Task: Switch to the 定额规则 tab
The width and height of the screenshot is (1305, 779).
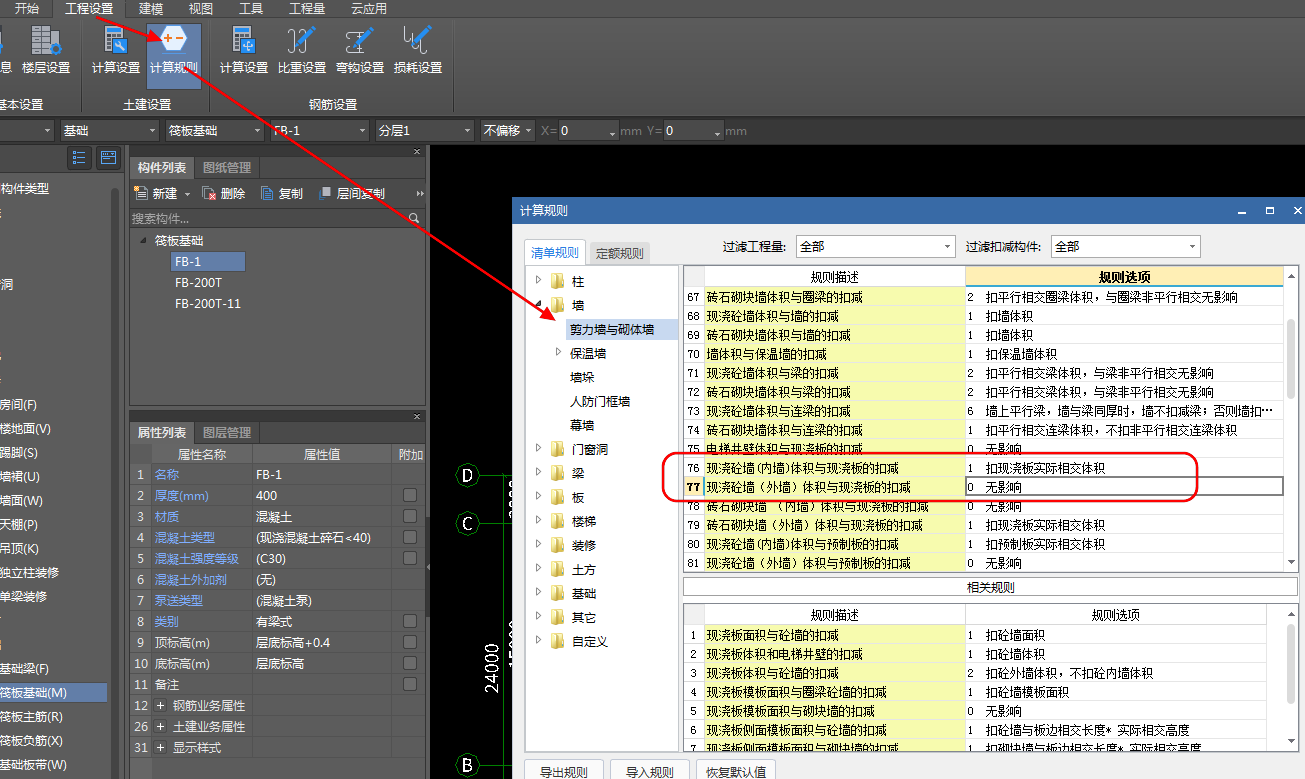Action: click(x=620, y=253)
